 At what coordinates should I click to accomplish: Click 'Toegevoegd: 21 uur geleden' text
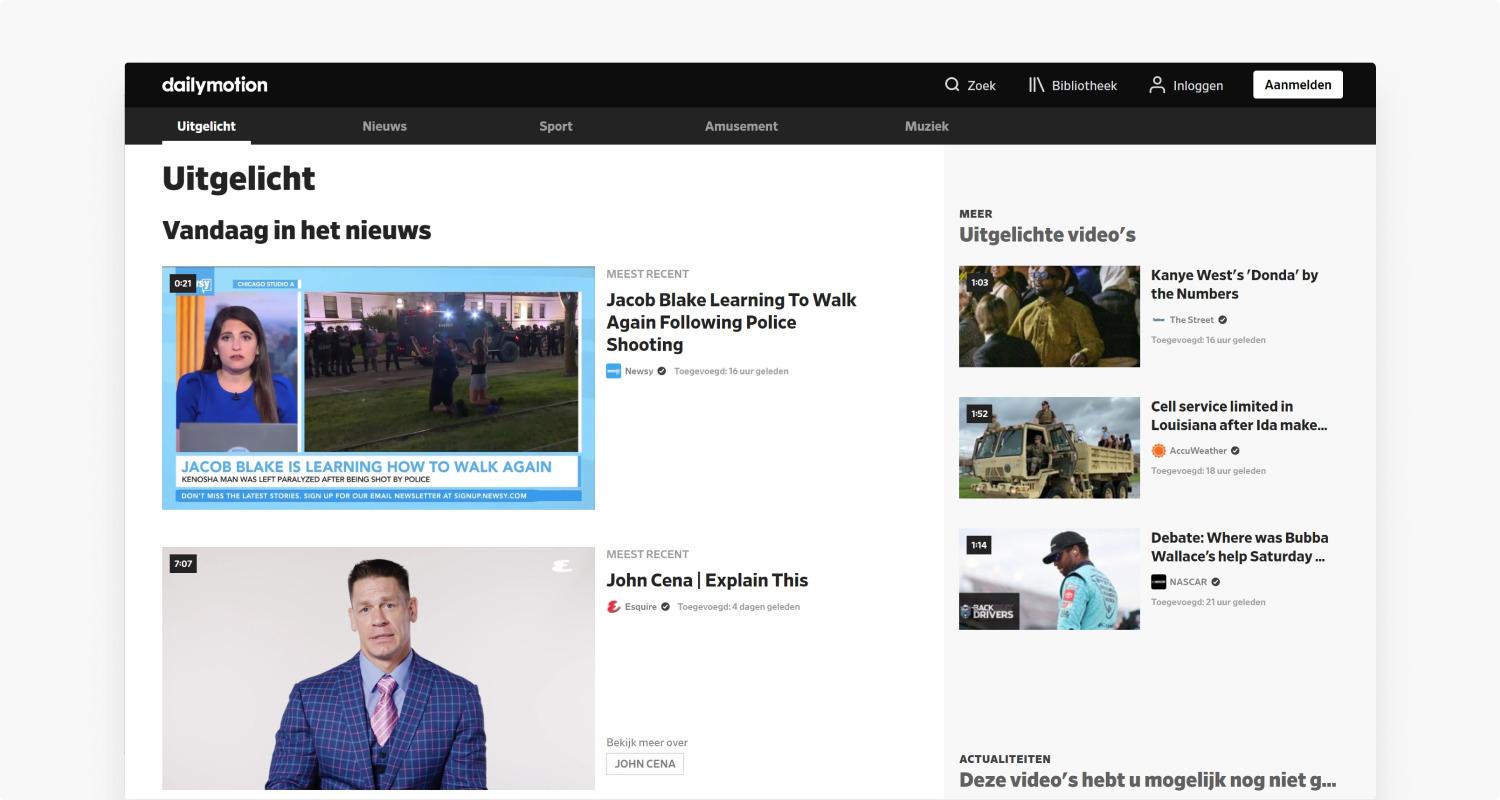pos(1208,602)
